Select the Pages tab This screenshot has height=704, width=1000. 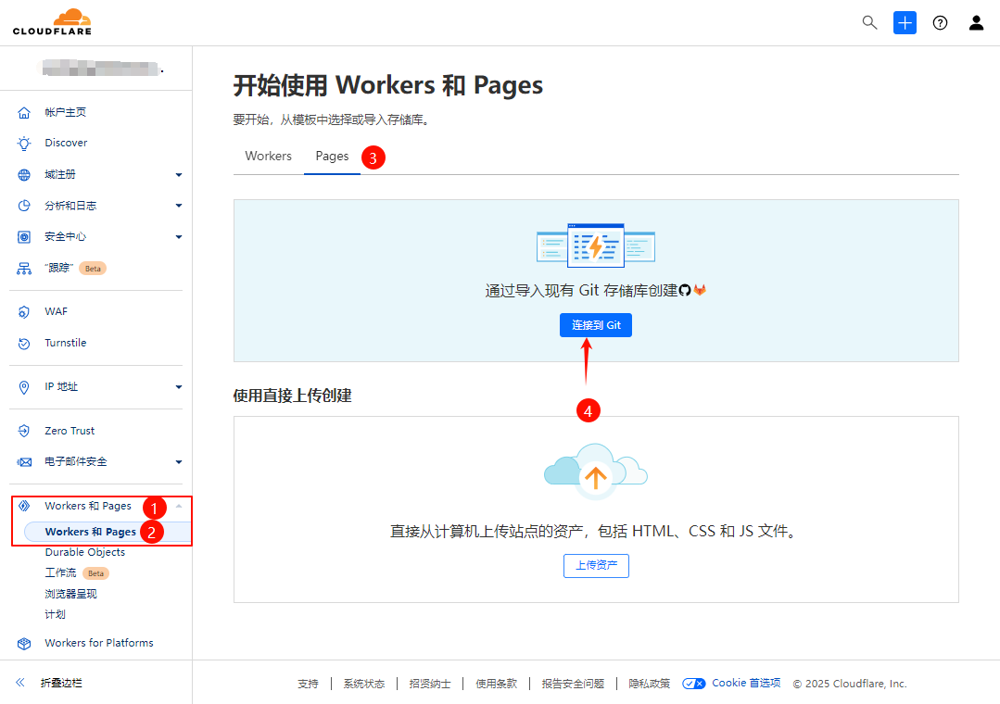pyautogui.click(x=332, y=156)
